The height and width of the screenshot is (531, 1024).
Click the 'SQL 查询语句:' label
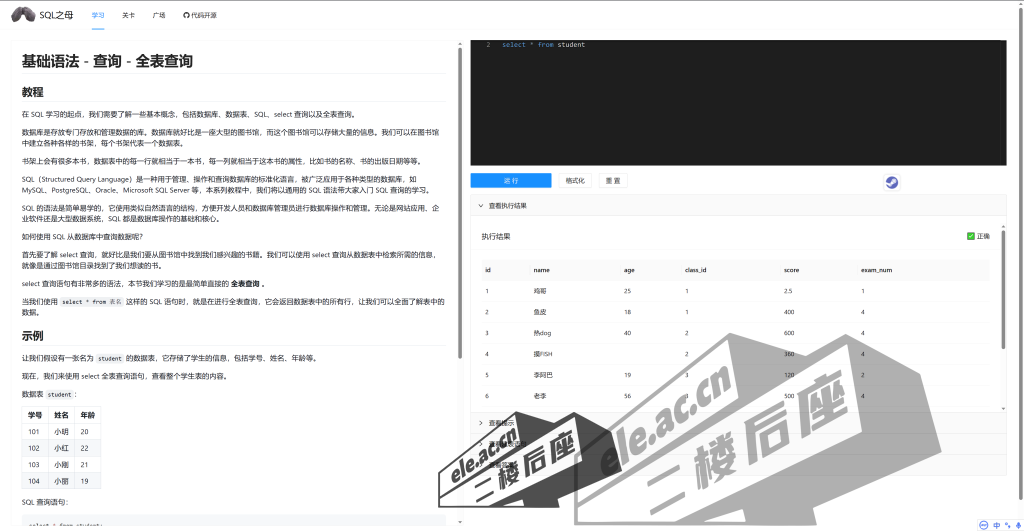44,502
